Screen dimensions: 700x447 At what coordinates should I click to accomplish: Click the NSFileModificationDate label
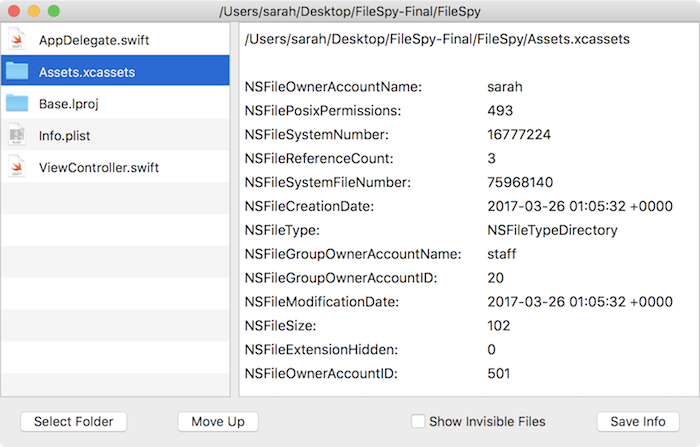(321, 302)
